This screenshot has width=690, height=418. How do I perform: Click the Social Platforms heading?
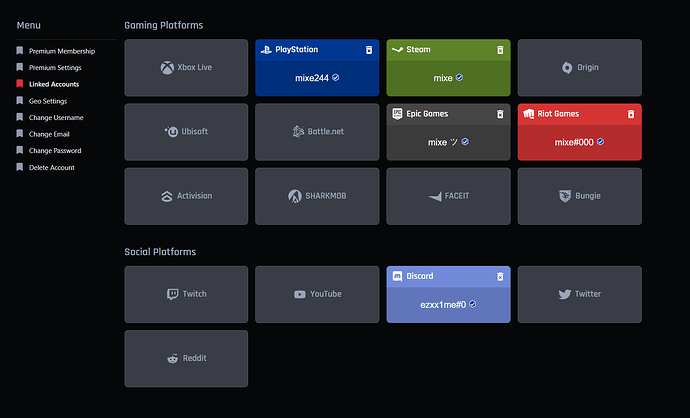[160, 252]
